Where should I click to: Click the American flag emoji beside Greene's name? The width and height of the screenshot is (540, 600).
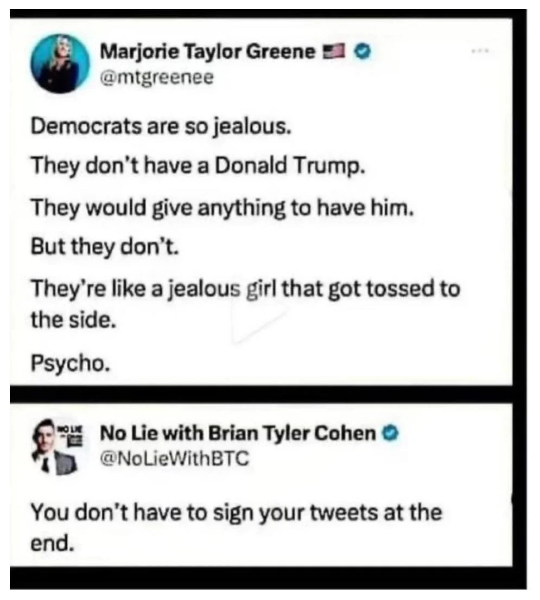point(334,52)
